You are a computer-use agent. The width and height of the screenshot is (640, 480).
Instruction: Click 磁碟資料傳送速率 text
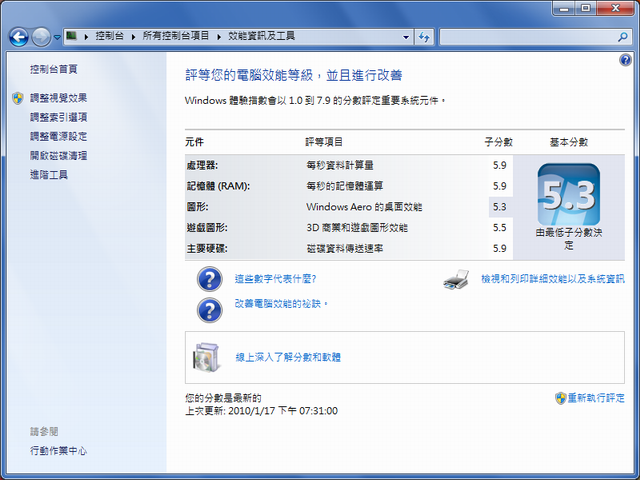click(345, 249)
